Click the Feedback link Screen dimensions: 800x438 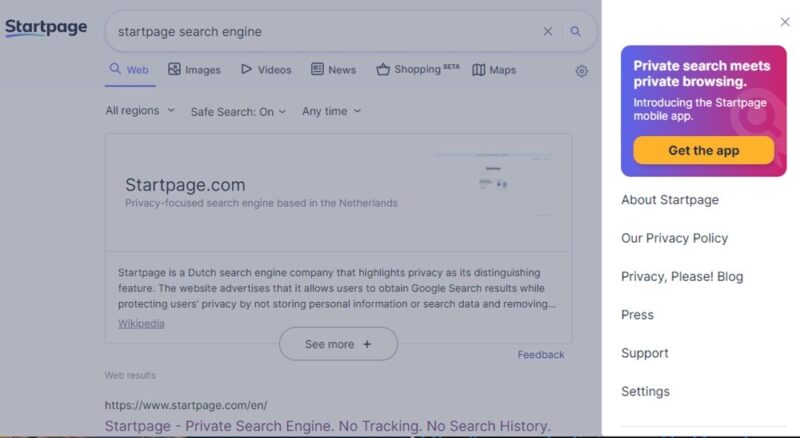pos(541,355)
